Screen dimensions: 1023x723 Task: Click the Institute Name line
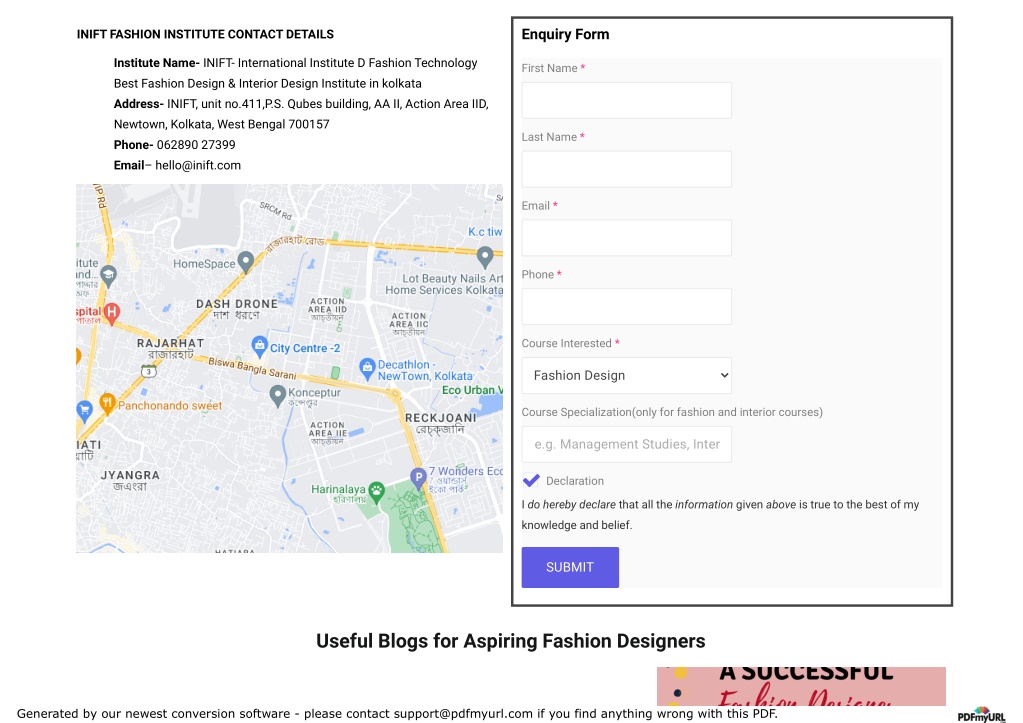(296, 63)
